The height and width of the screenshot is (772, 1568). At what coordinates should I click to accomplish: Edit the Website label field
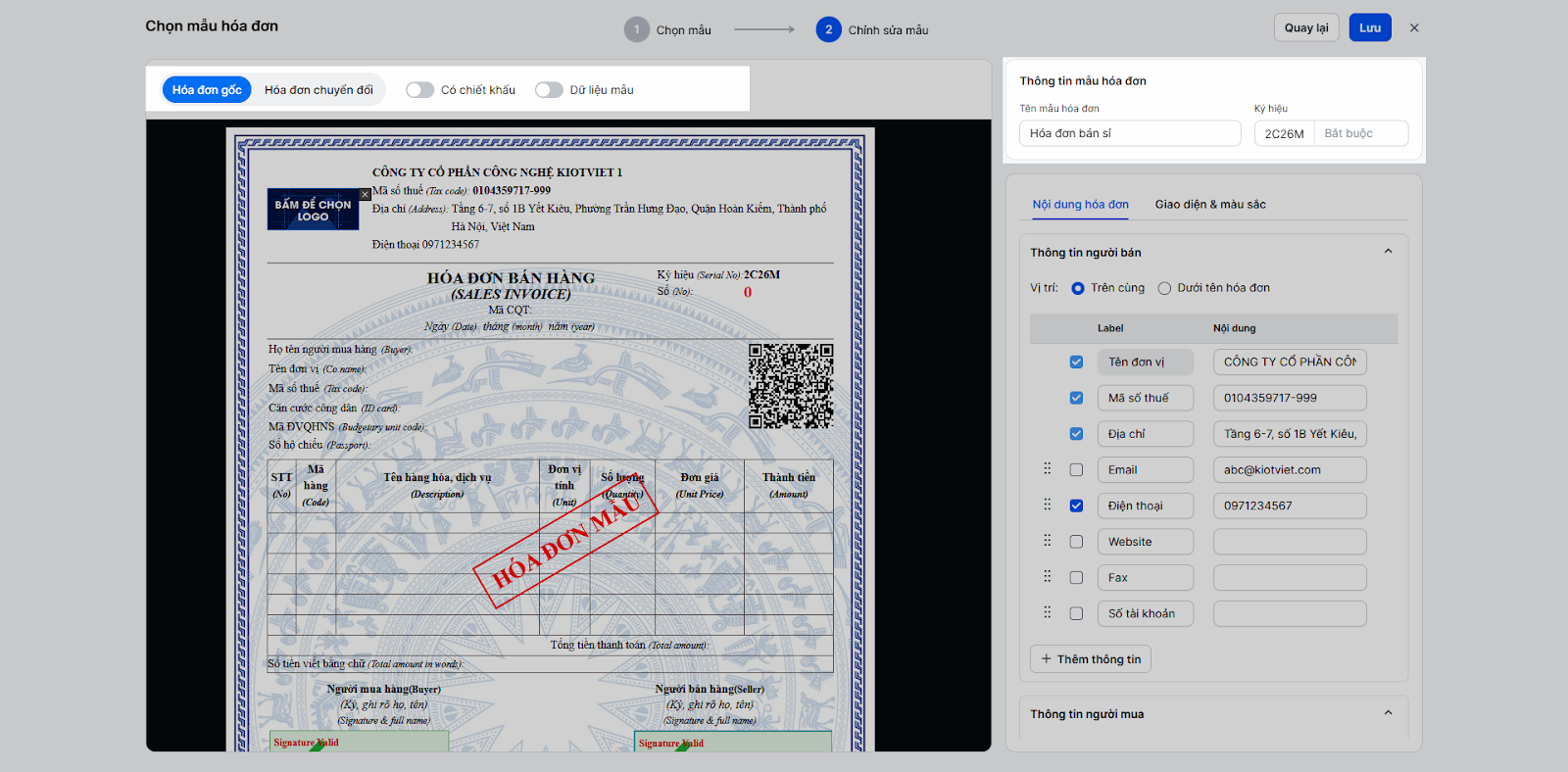click(x=1146, y=542)
